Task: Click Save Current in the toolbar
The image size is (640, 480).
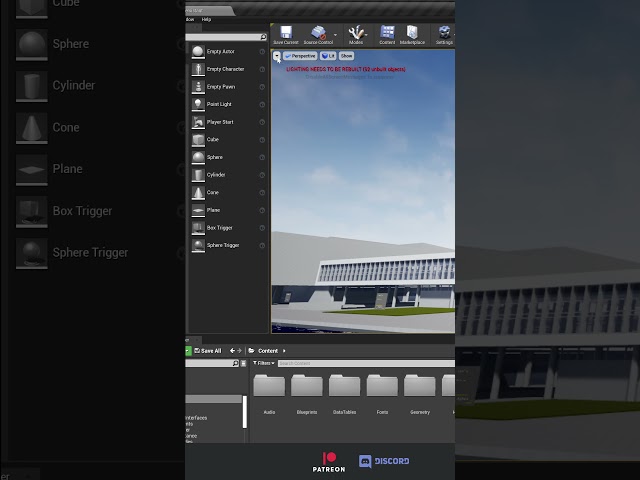Action: (x=286, y=35)
